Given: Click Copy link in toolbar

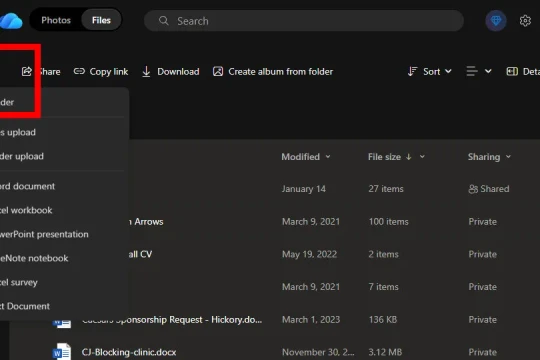Looking at the screenshot, I should coord(101,72).
